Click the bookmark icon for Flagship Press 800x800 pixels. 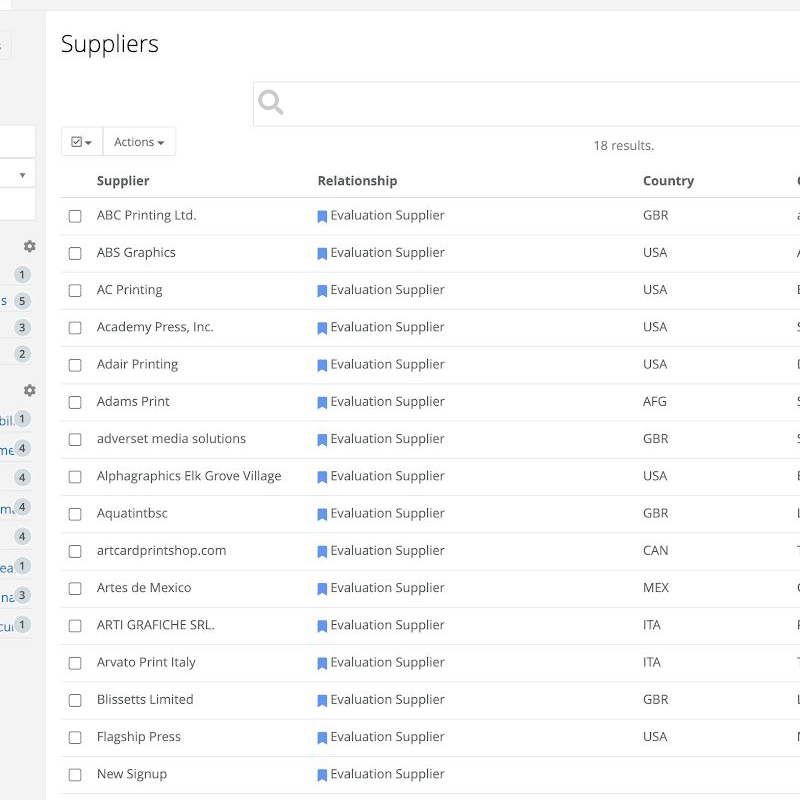pos(322,738)
